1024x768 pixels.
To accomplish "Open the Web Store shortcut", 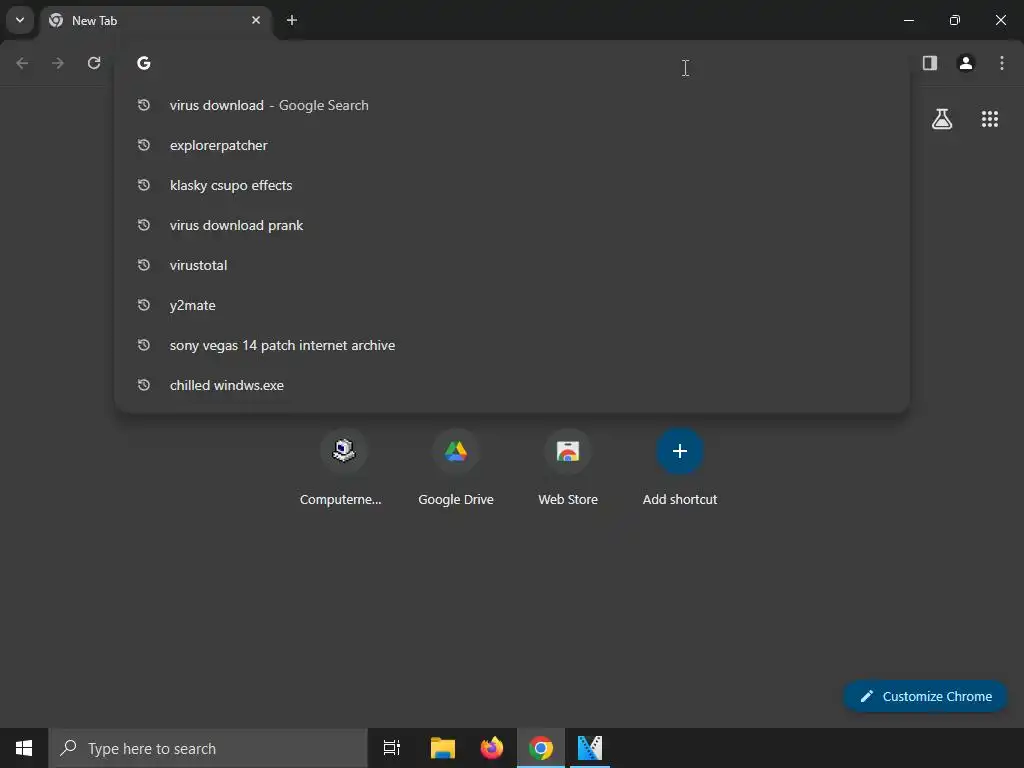I will [568, 468].
